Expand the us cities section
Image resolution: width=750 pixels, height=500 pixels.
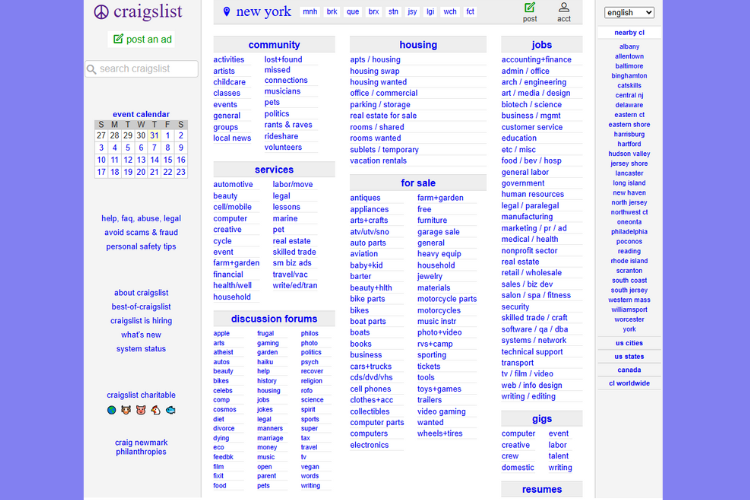629,343
